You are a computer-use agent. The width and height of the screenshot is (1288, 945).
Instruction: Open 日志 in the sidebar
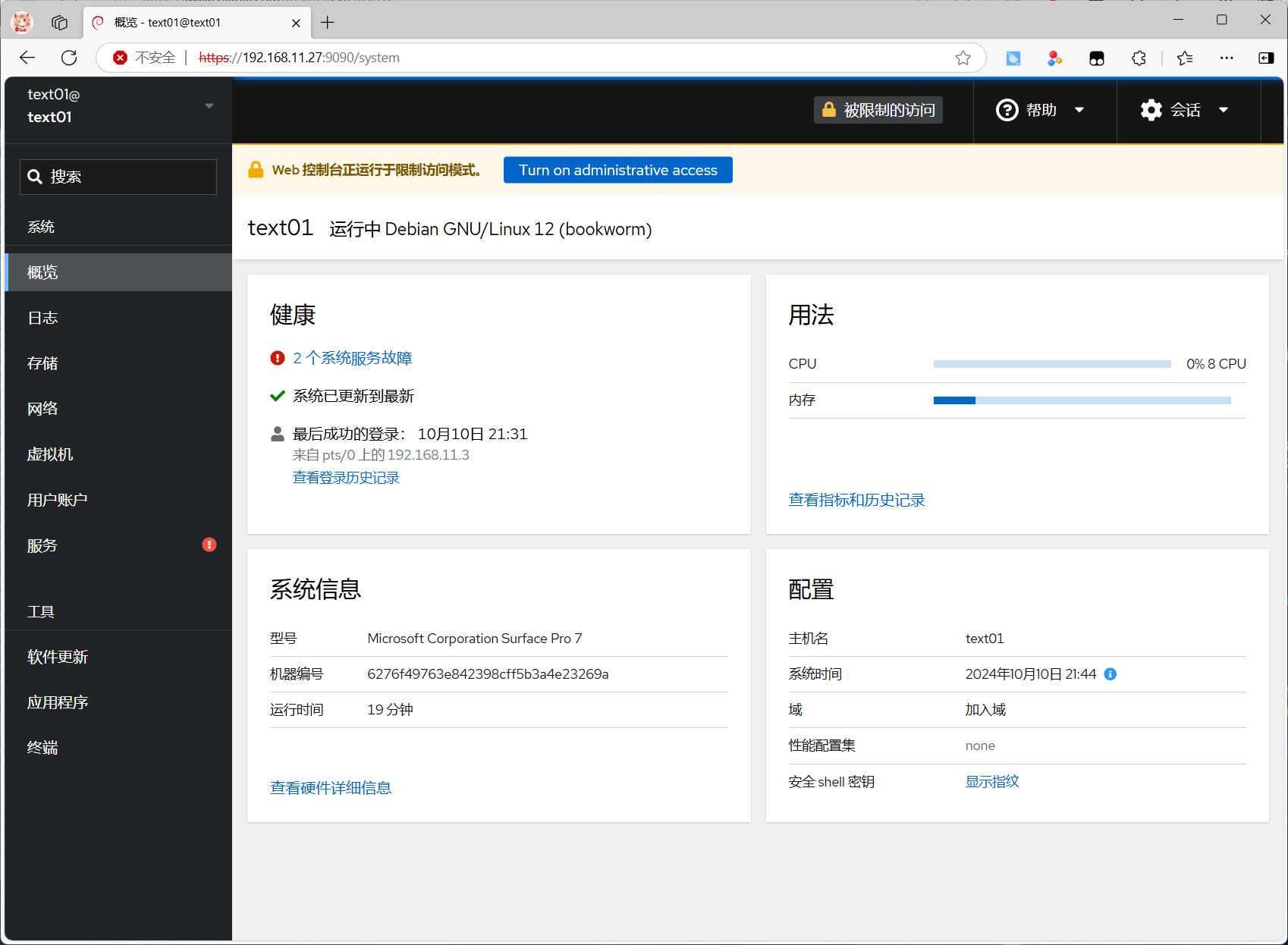[42, 318]
